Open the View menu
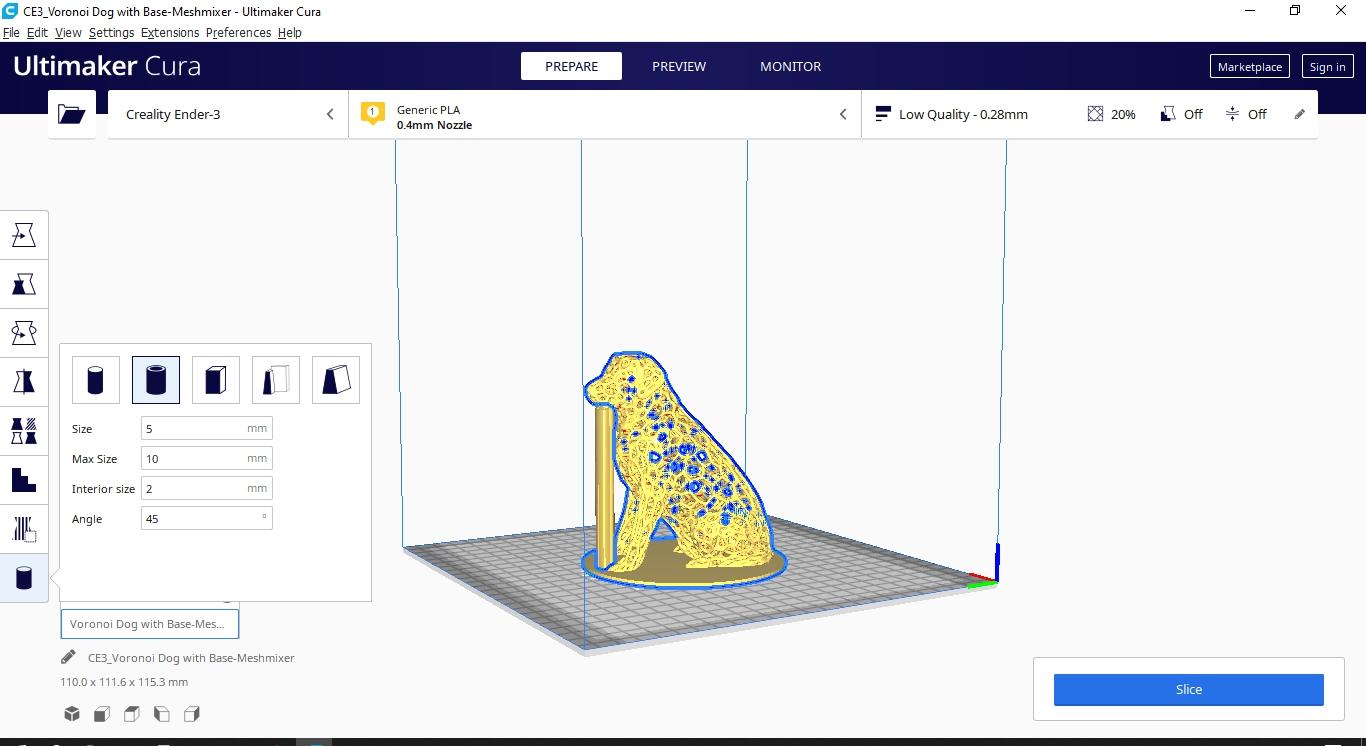1366x746 pixels. (x=68, y=32)
